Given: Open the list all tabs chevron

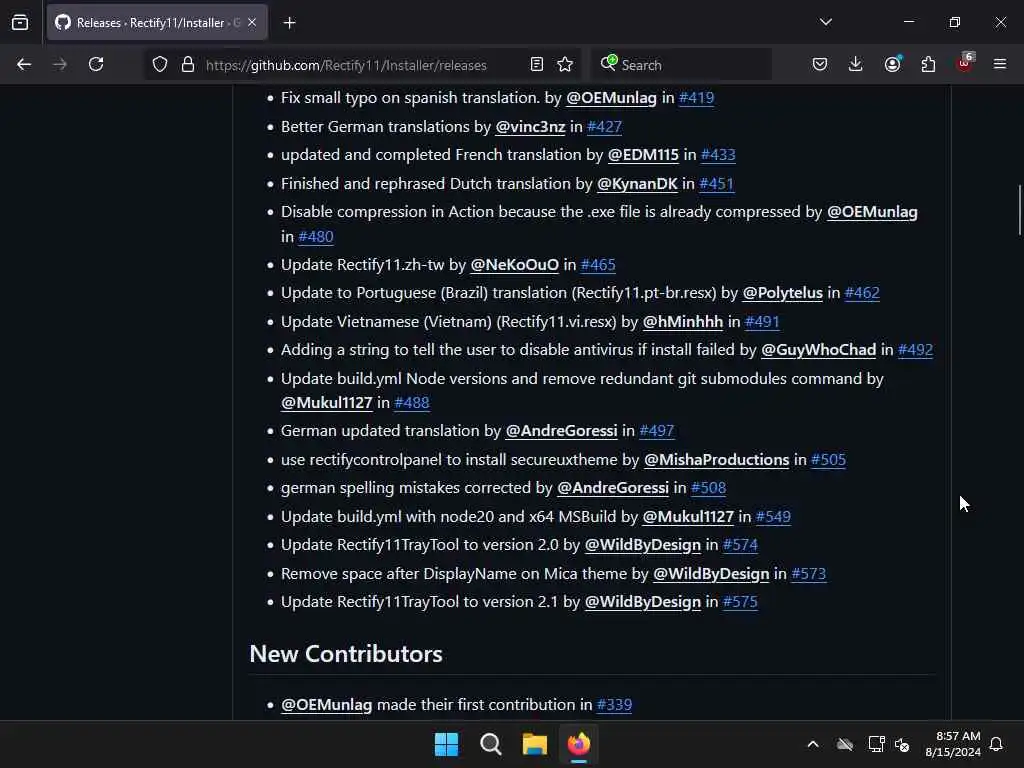Looking at the screenshot, I should click(825, 22).
